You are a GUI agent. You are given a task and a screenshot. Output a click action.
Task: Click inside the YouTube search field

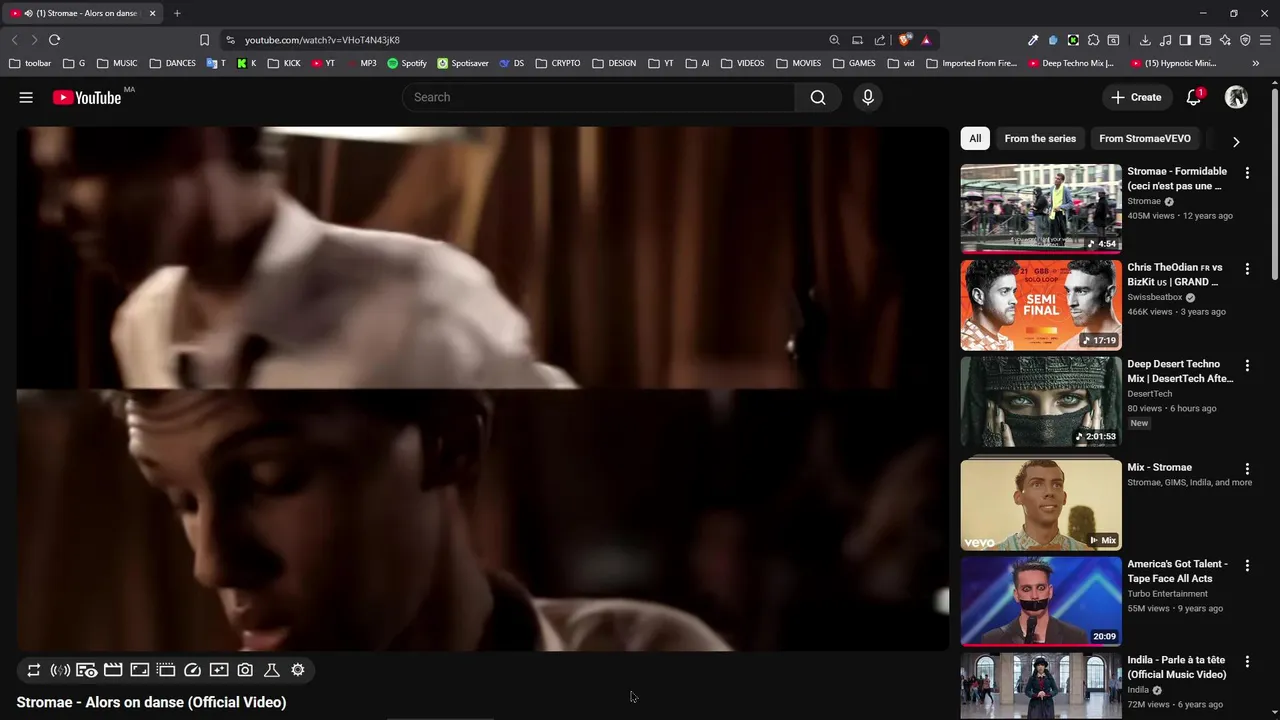click(600, 97)
